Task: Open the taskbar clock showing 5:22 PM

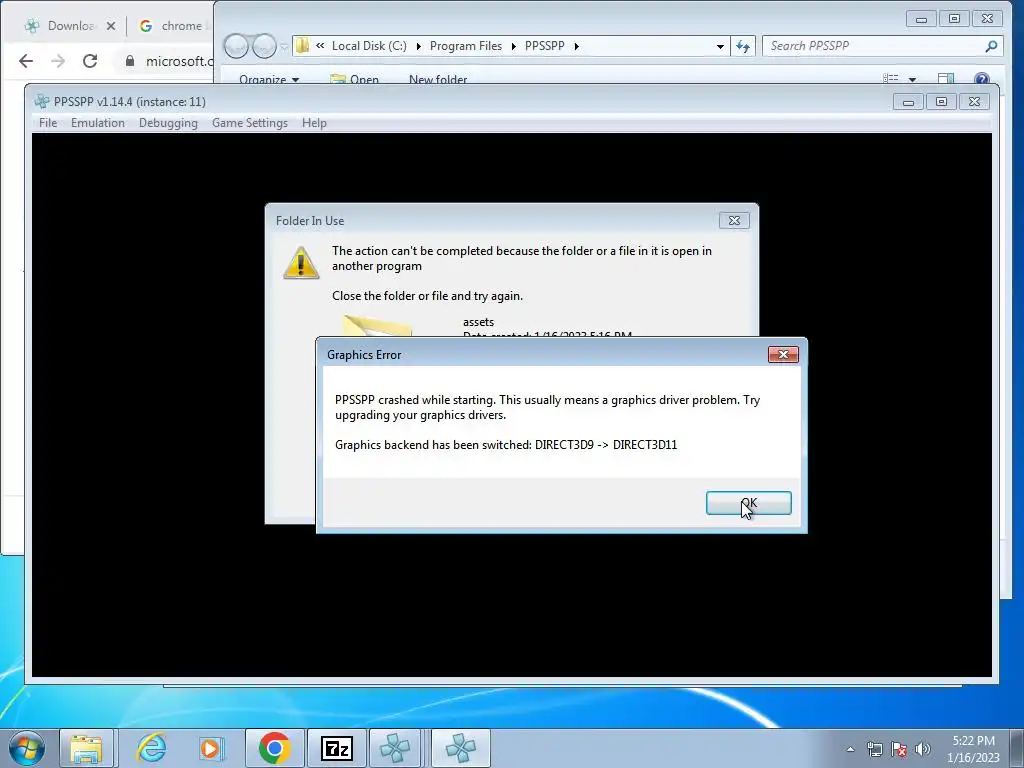Action: (x=973, y=749)
